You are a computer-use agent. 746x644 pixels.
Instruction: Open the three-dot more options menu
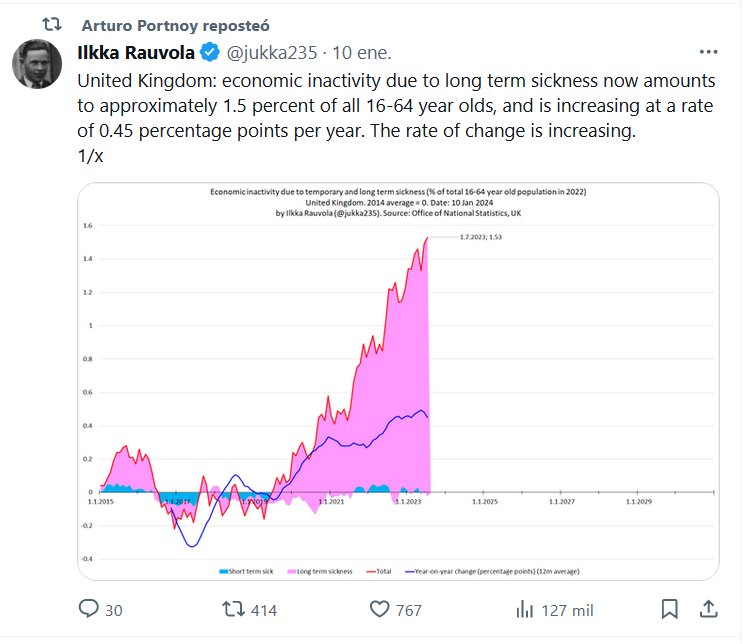pyautogui.click(x=708, y=52)
